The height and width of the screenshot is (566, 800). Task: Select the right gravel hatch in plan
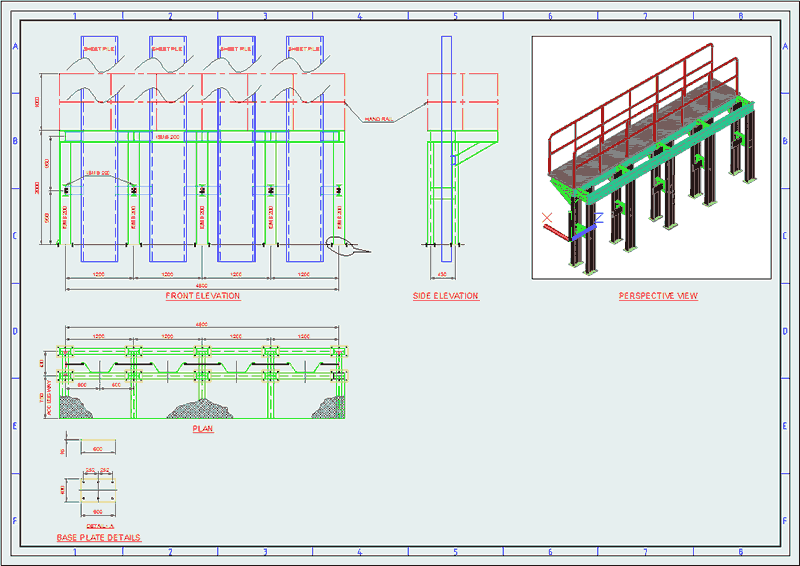point(329,407)
